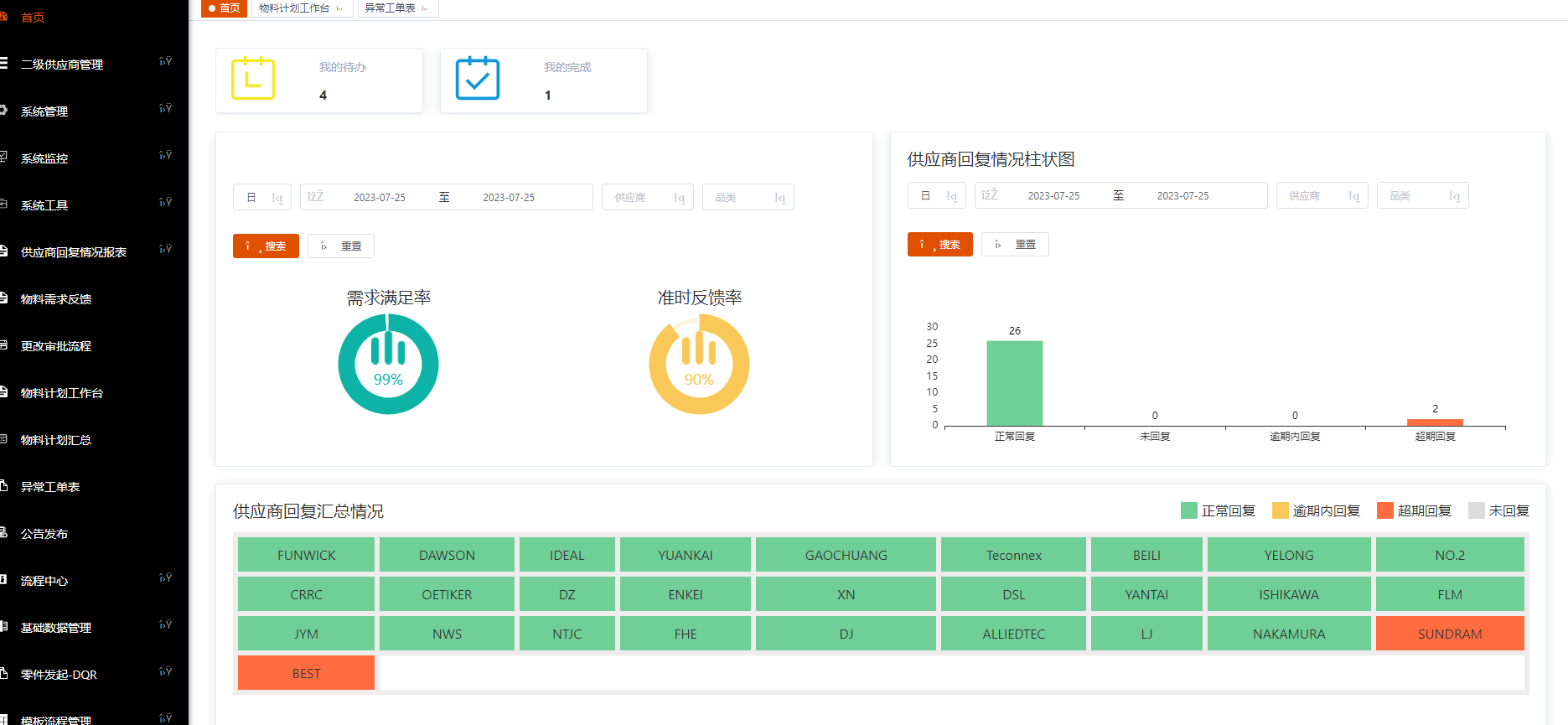Viewport: 1568px width, 725px height.
Task: Select supplier tile ISHIKAWA
Action: pos(1289,594)
